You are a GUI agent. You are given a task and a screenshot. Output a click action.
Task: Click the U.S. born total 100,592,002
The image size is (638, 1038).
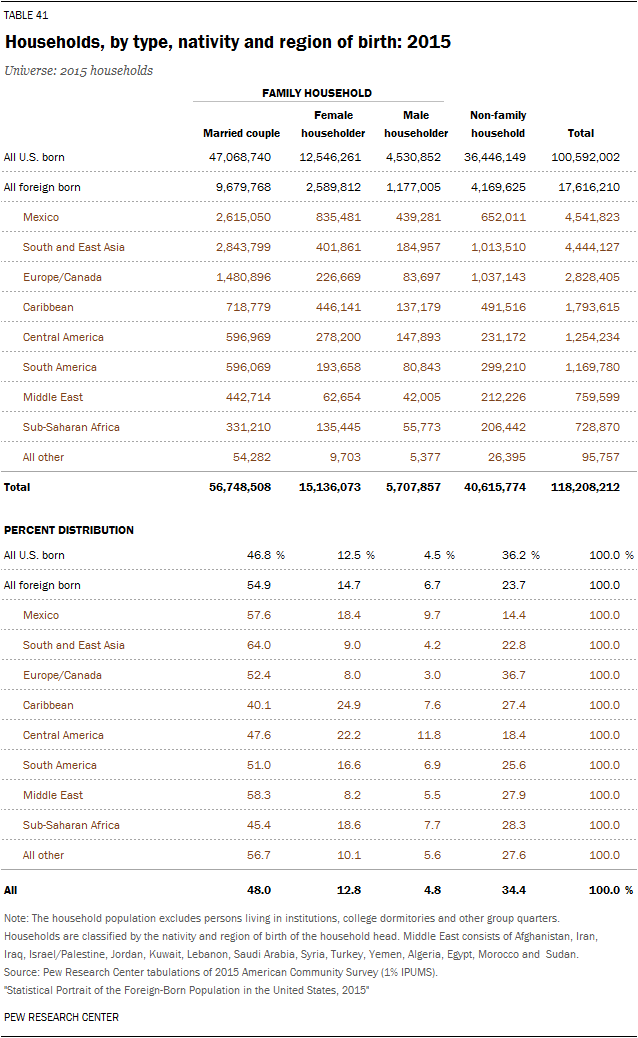pyautogui.click(x=585, y=157)
